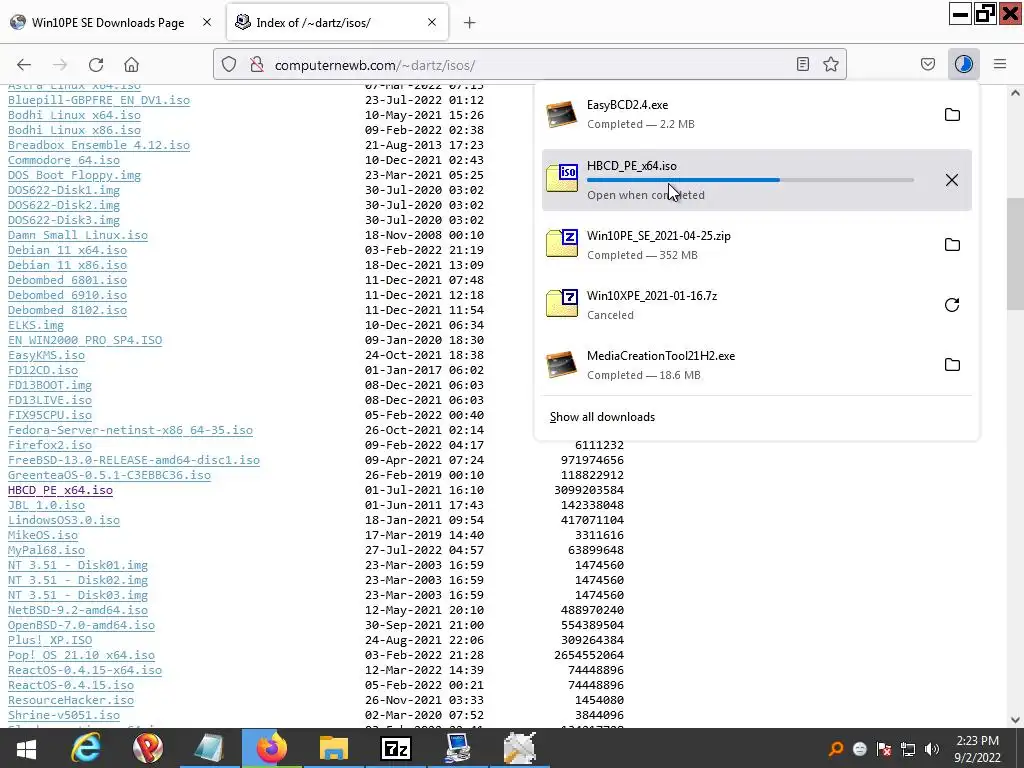Click the HBCD_PE_x64.iso download progress bar
The width and height of the screenshot is (1024, 768).
(750, 180)
